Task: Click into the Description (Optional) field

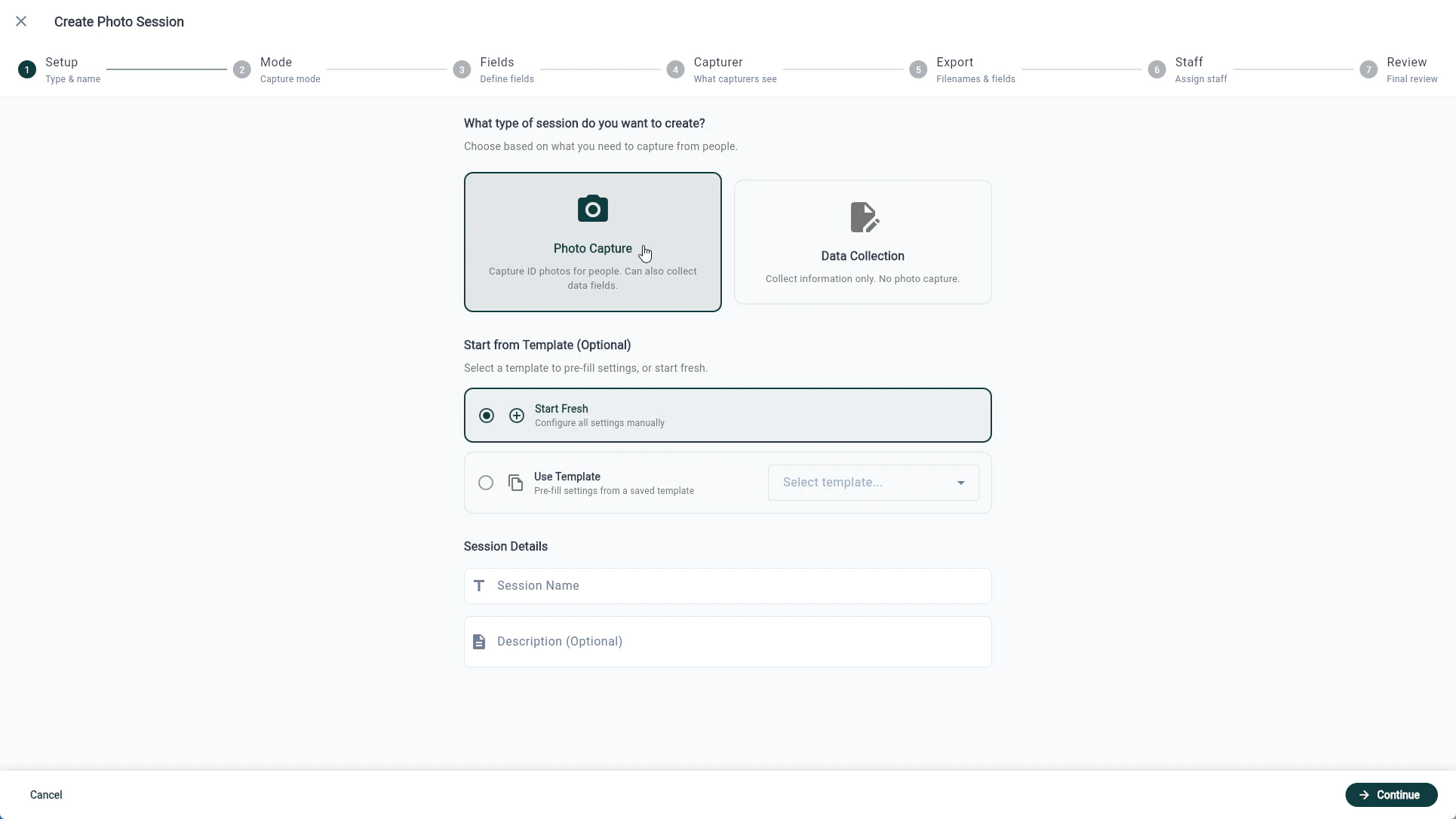Action: [739, 642]
